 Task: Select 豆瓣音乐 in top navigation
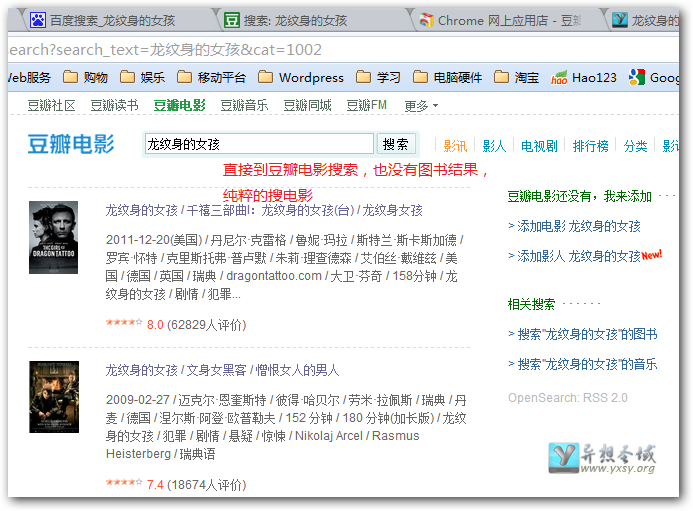point(244,105)
